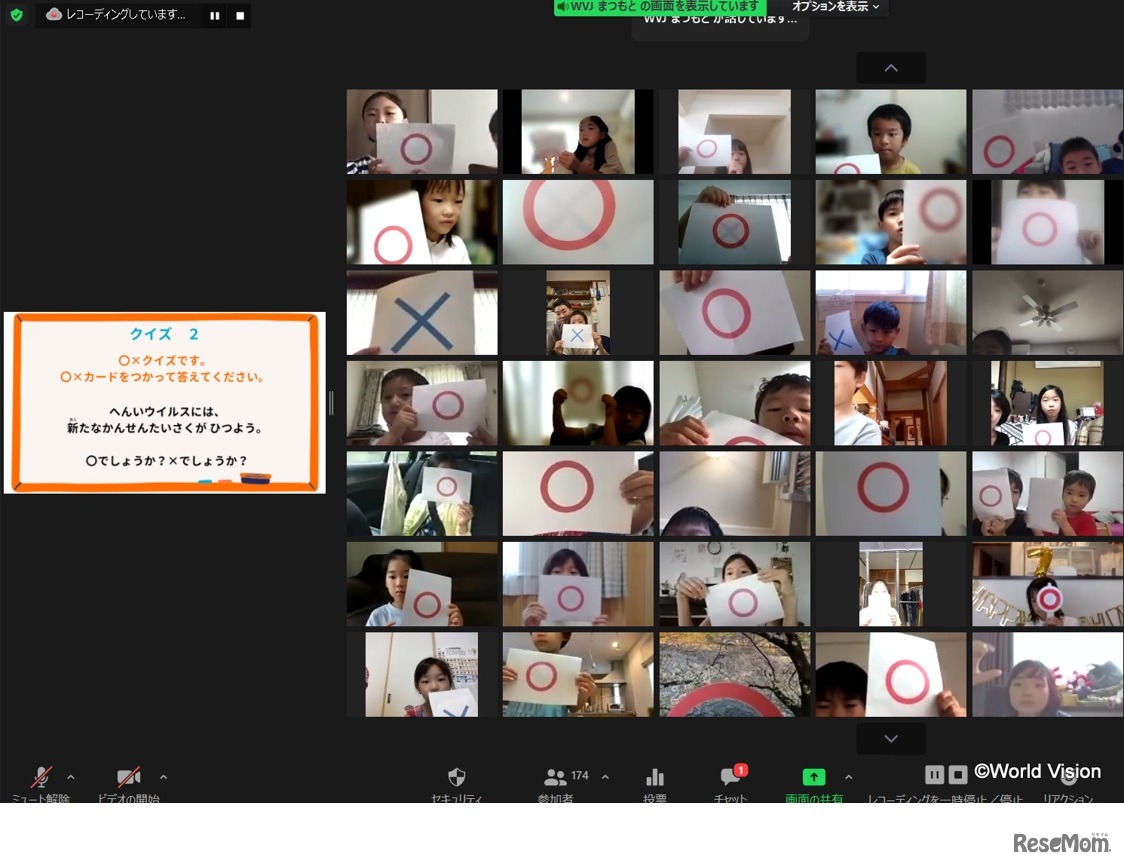Stop recording in bottom toolbar
1124x866 pixels.
pyautogui.click(x=958, y=774)
